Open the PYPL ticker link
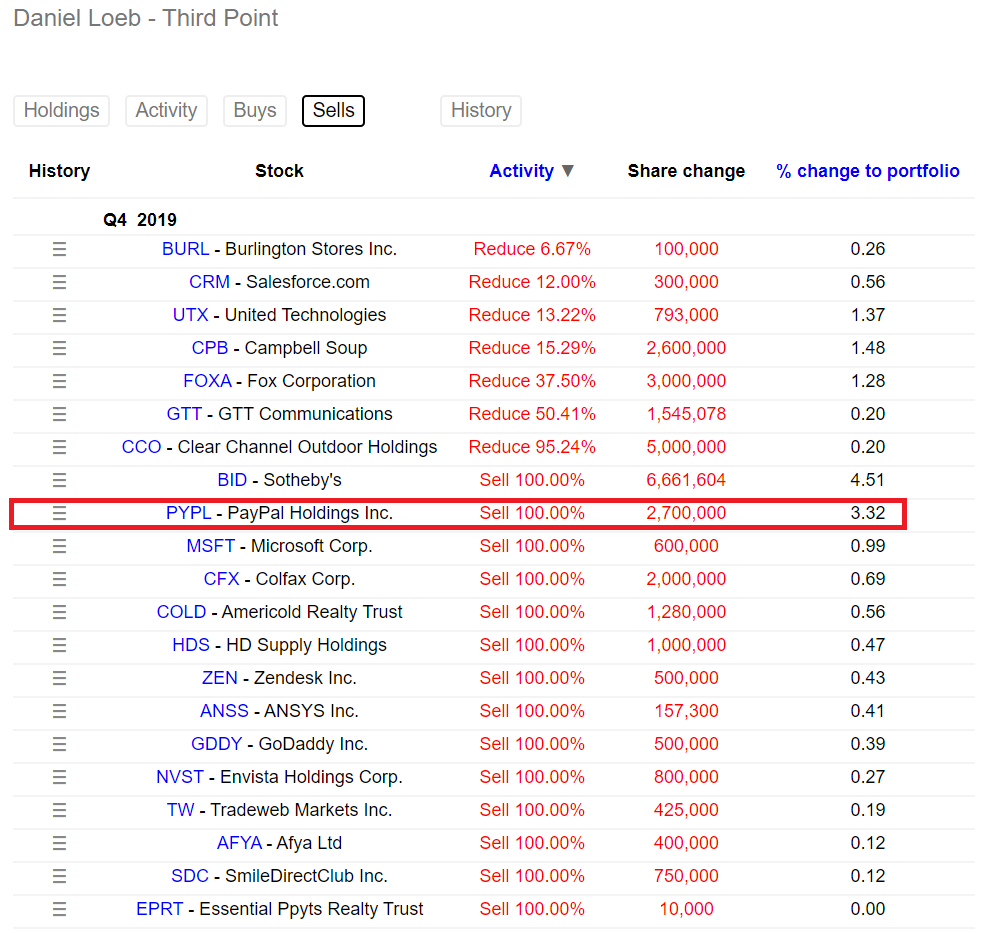This screenshot has height=933, width=989. click(189, 513)
